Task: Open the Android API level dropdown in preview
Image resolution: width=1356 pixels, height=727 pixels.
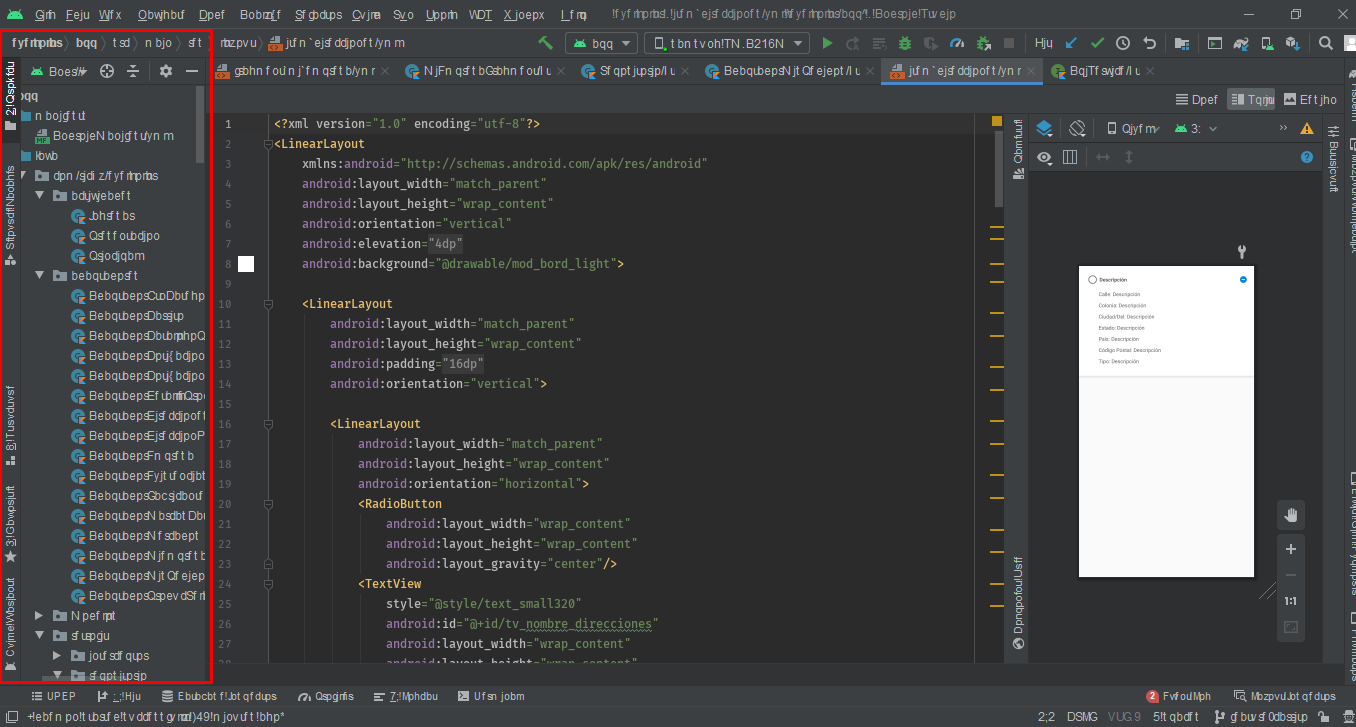Action: tap(1197, 128)
